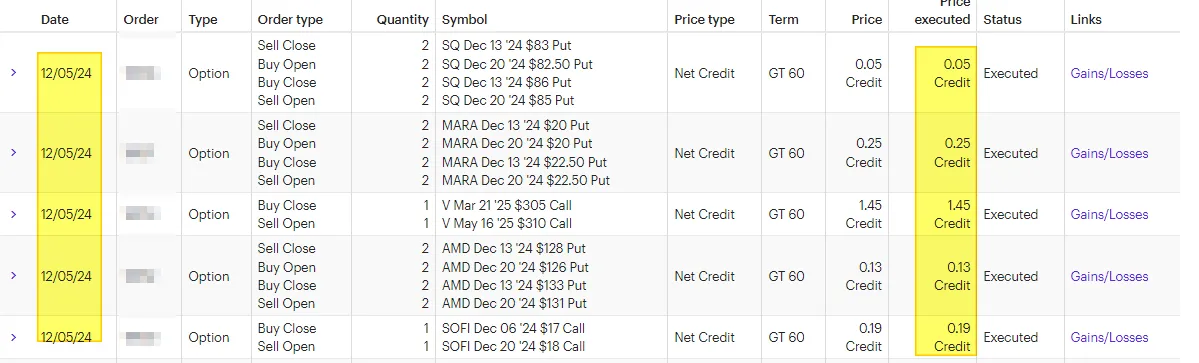Expand the SQ options order row
Screen dimensions: 1199x363
(x=13, y=73)
